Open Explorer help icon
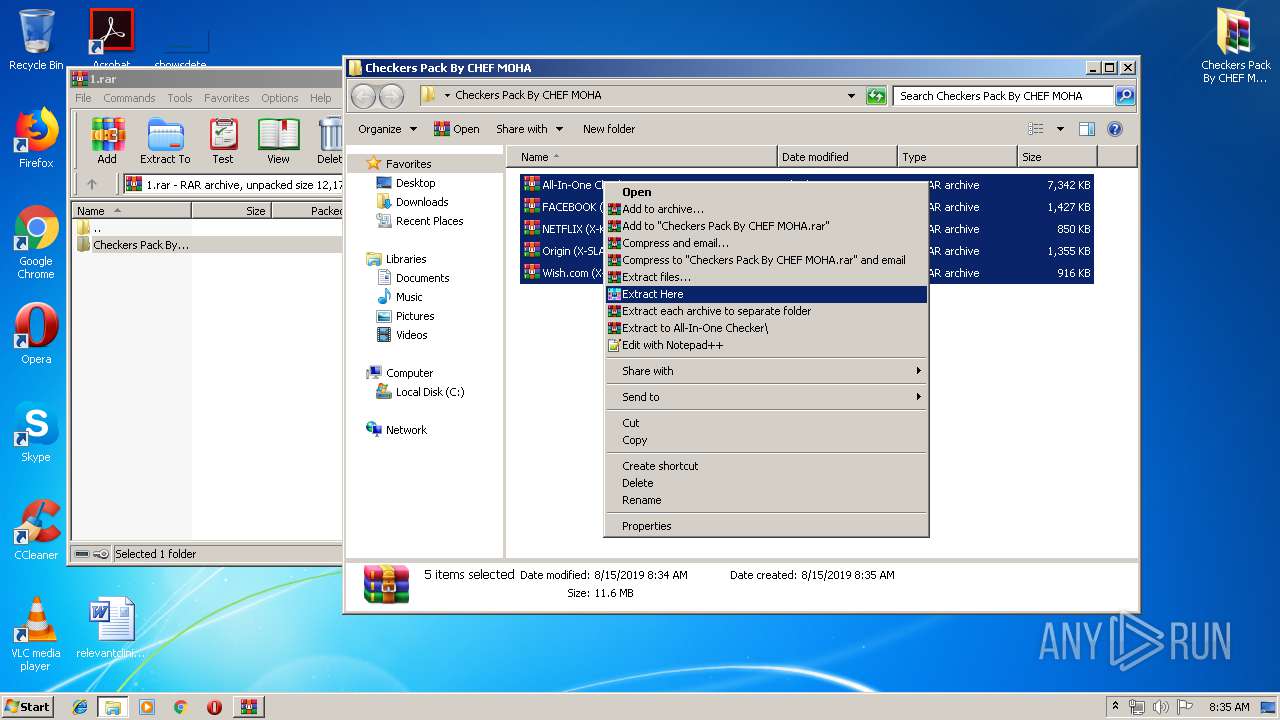This screenshot has height=720, width=1280. (x=1115, y=129)
